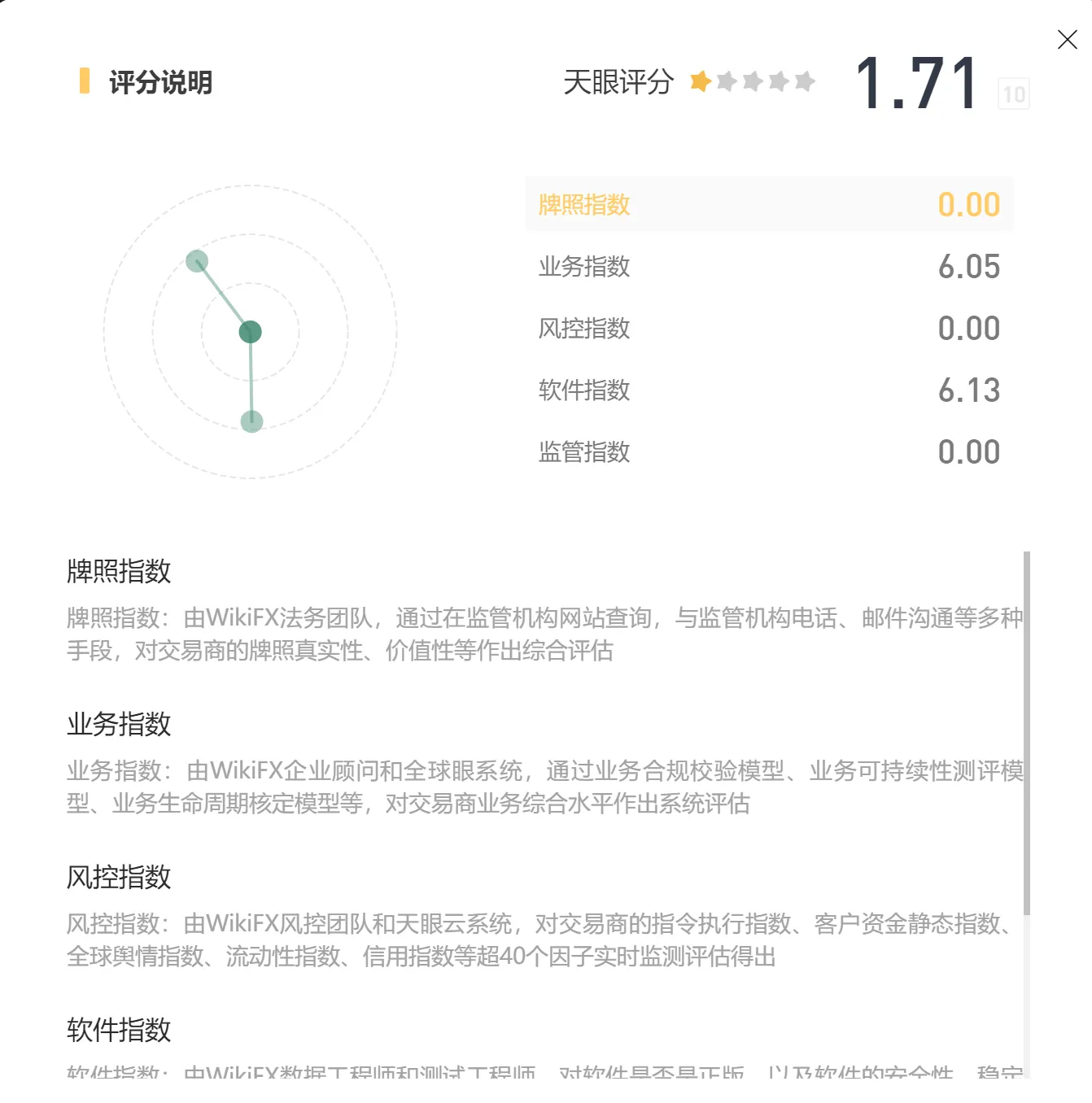Click the radar chart center dot
The width and height of the screenshot is (1092, 1103).
[250, 332]
